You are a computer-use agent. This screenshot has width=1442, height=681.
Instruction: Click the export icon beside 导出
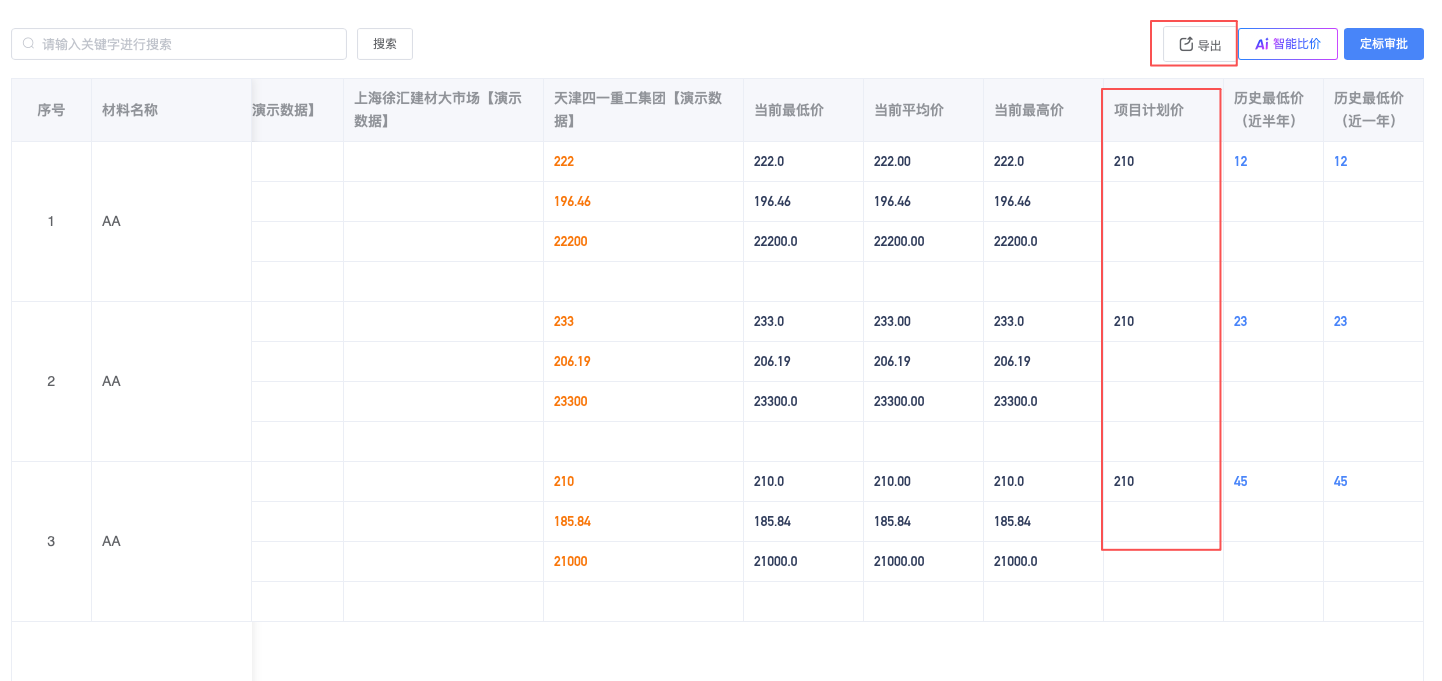(x=1186, y=44)
